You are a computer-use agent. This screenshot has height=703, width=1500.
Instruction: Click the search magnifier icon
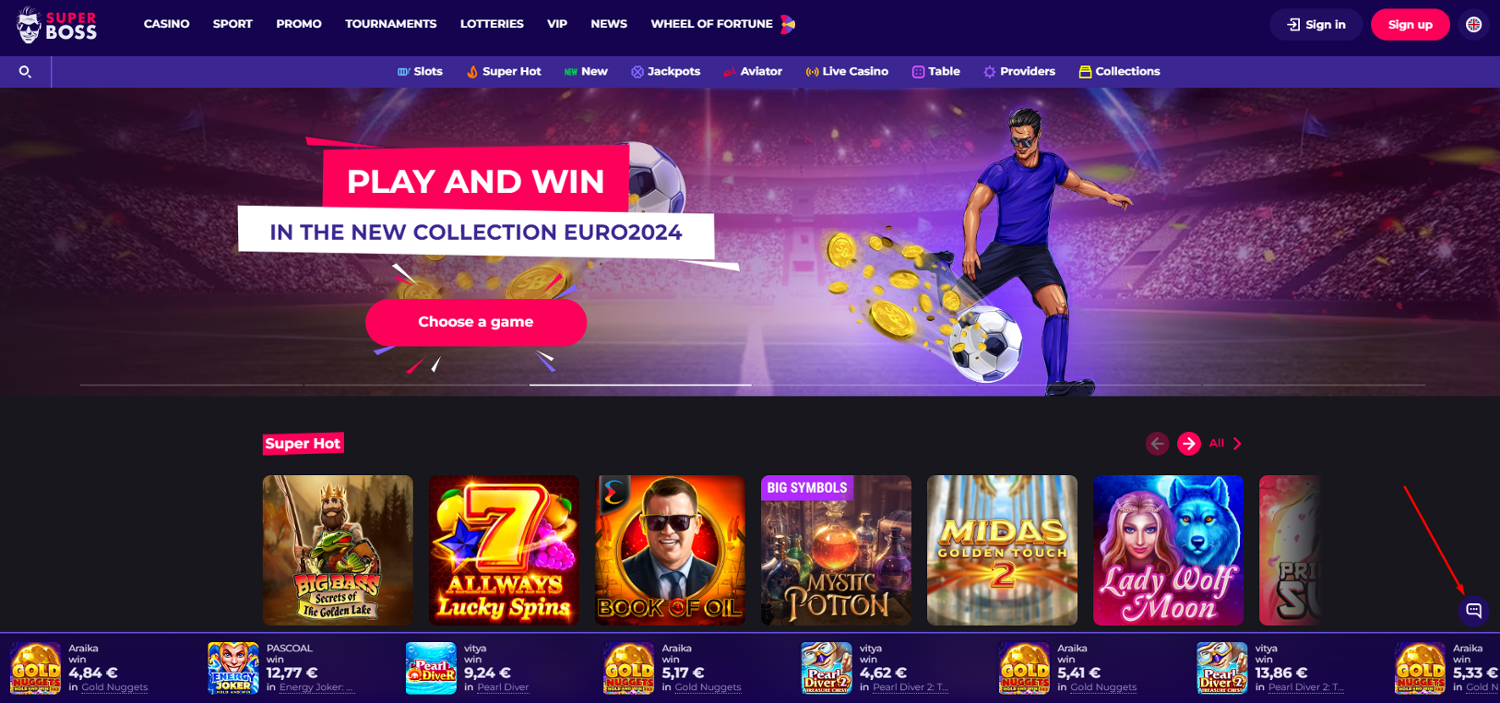(25, 72)
